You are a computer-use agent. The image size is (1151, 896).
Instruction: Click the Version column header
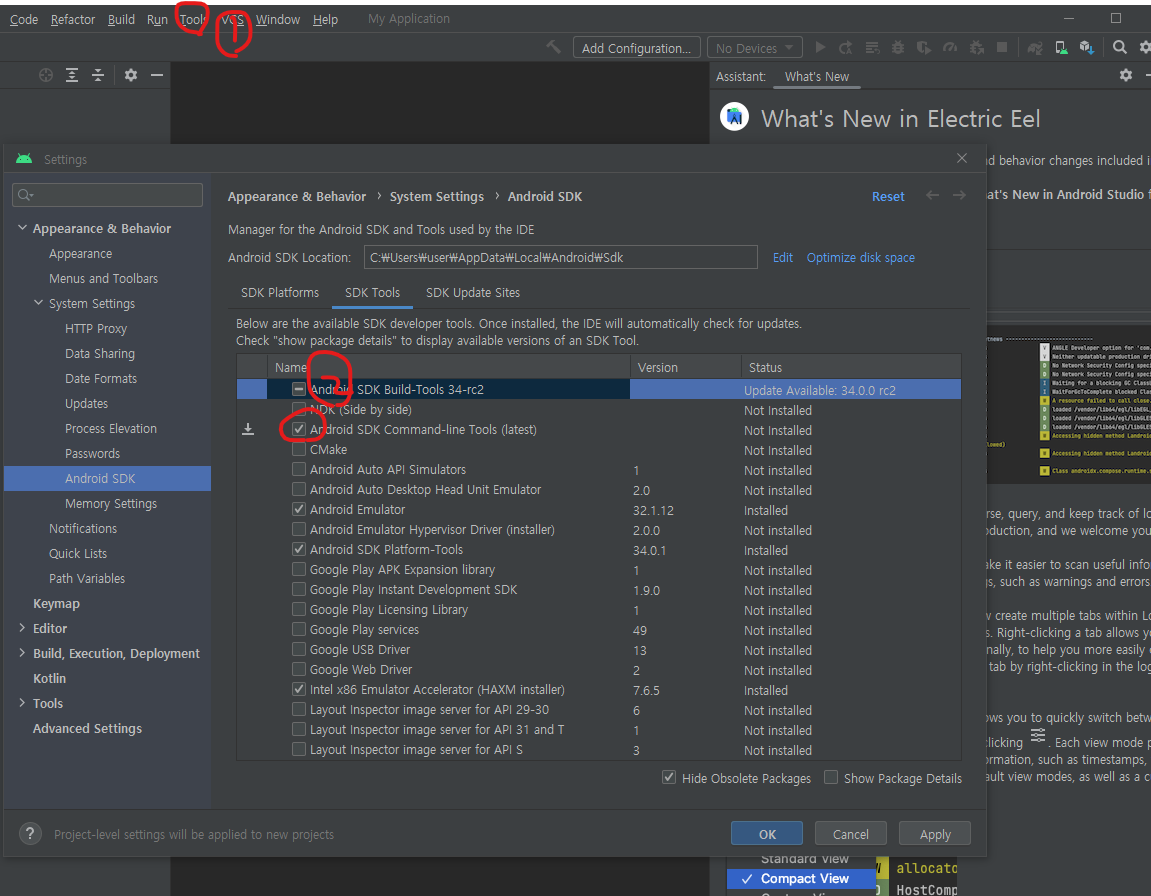click(686, 367)
